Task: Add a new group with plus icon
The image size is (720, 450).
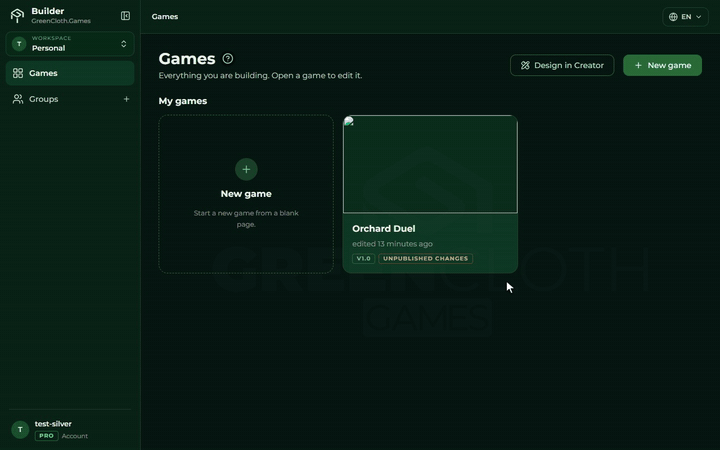Action: pyautogui.click(x=126, y=99)
